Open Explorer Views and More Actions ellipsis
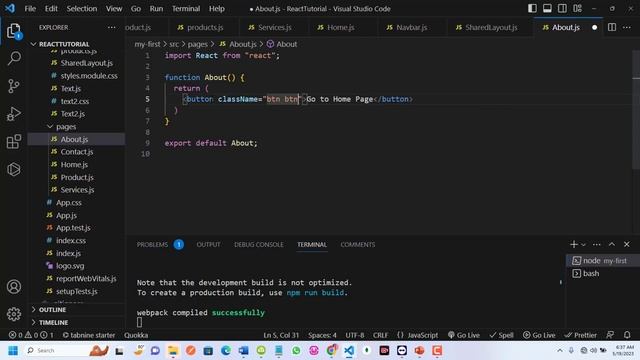The width and height of the screenshot is (640, 360). (x=111, y=27)
